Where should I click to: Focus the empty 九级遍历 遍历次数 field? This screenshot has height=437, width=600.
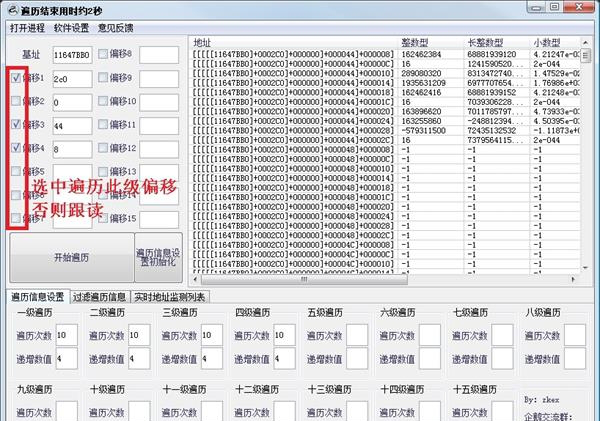[x=67, y=411]
